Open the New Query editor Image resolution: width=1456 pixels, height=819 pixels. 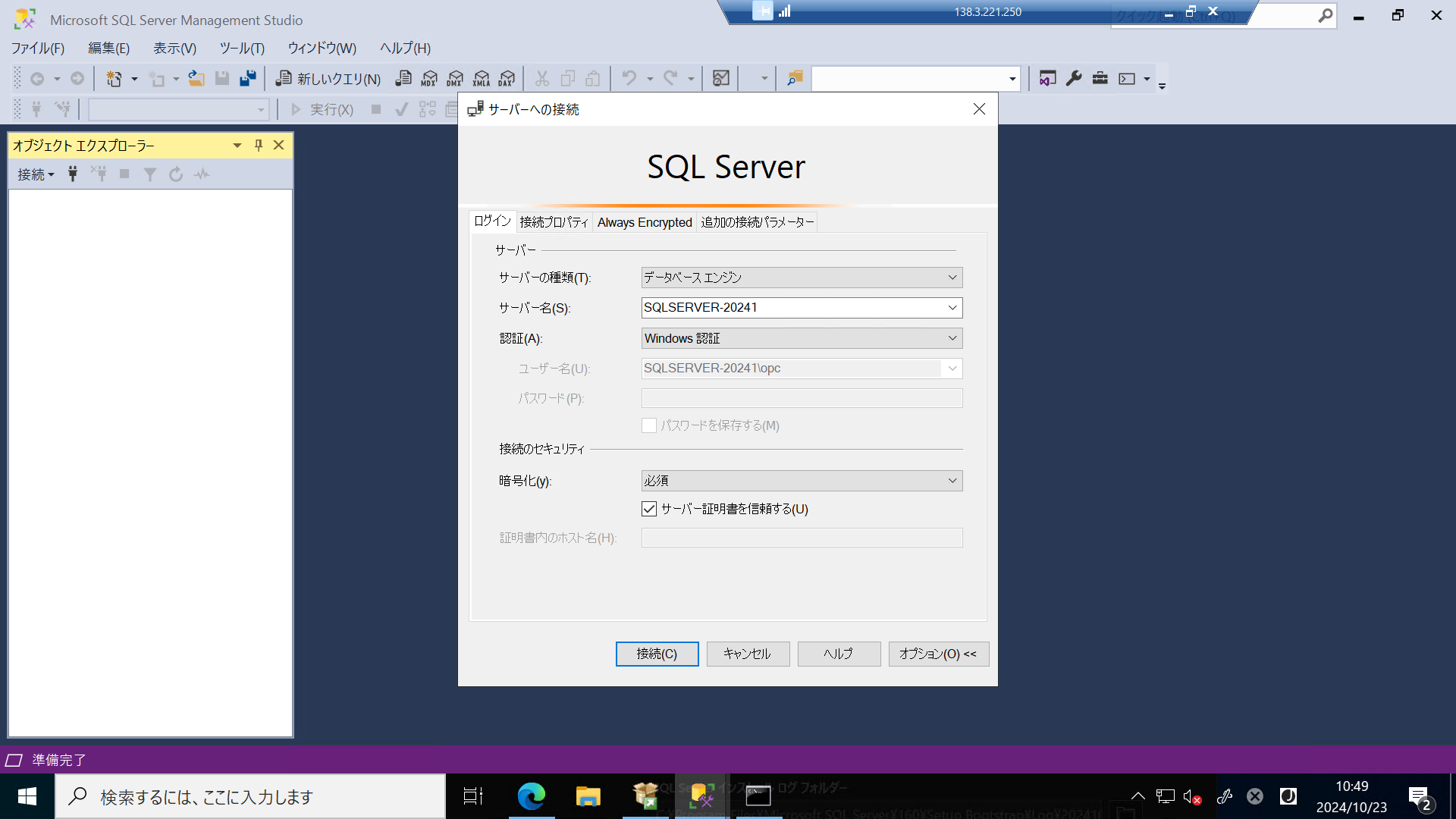coord(328,78)
